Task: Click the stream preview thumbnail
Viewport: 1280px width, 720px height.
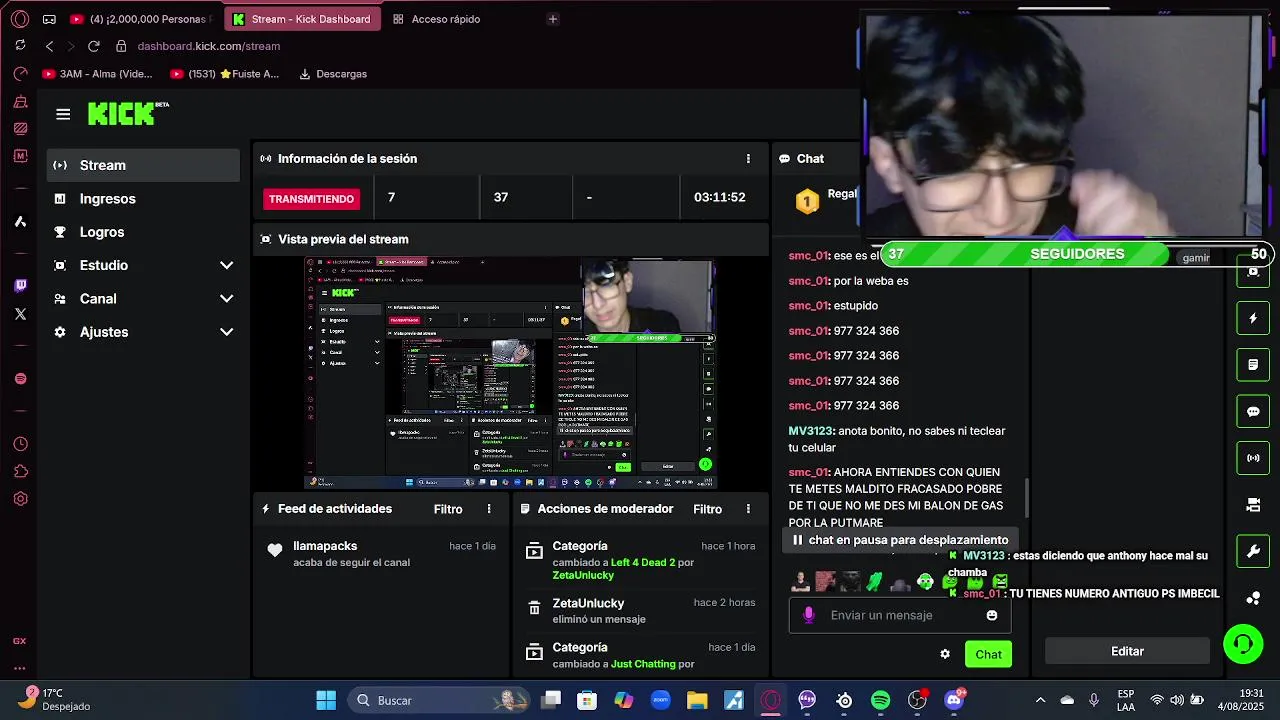Action: point(510,372)
